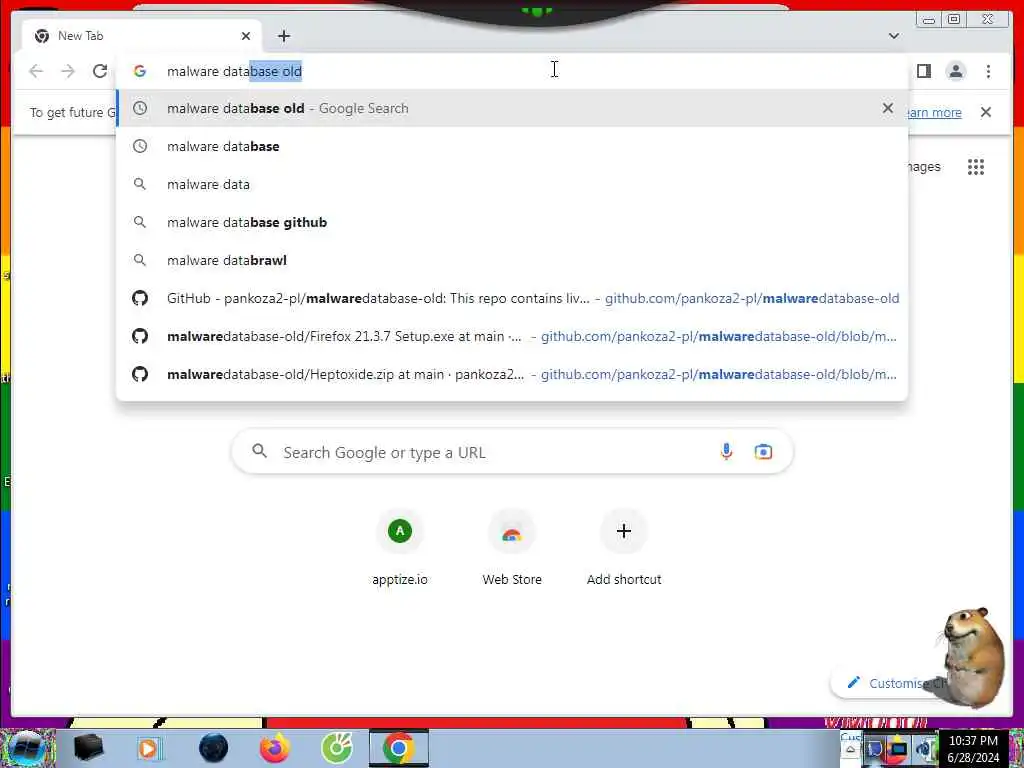Click the GitHub icon of the Heptoxide.zip row
The height and width of the screenshot is (768, 1024).
point(140,374)
